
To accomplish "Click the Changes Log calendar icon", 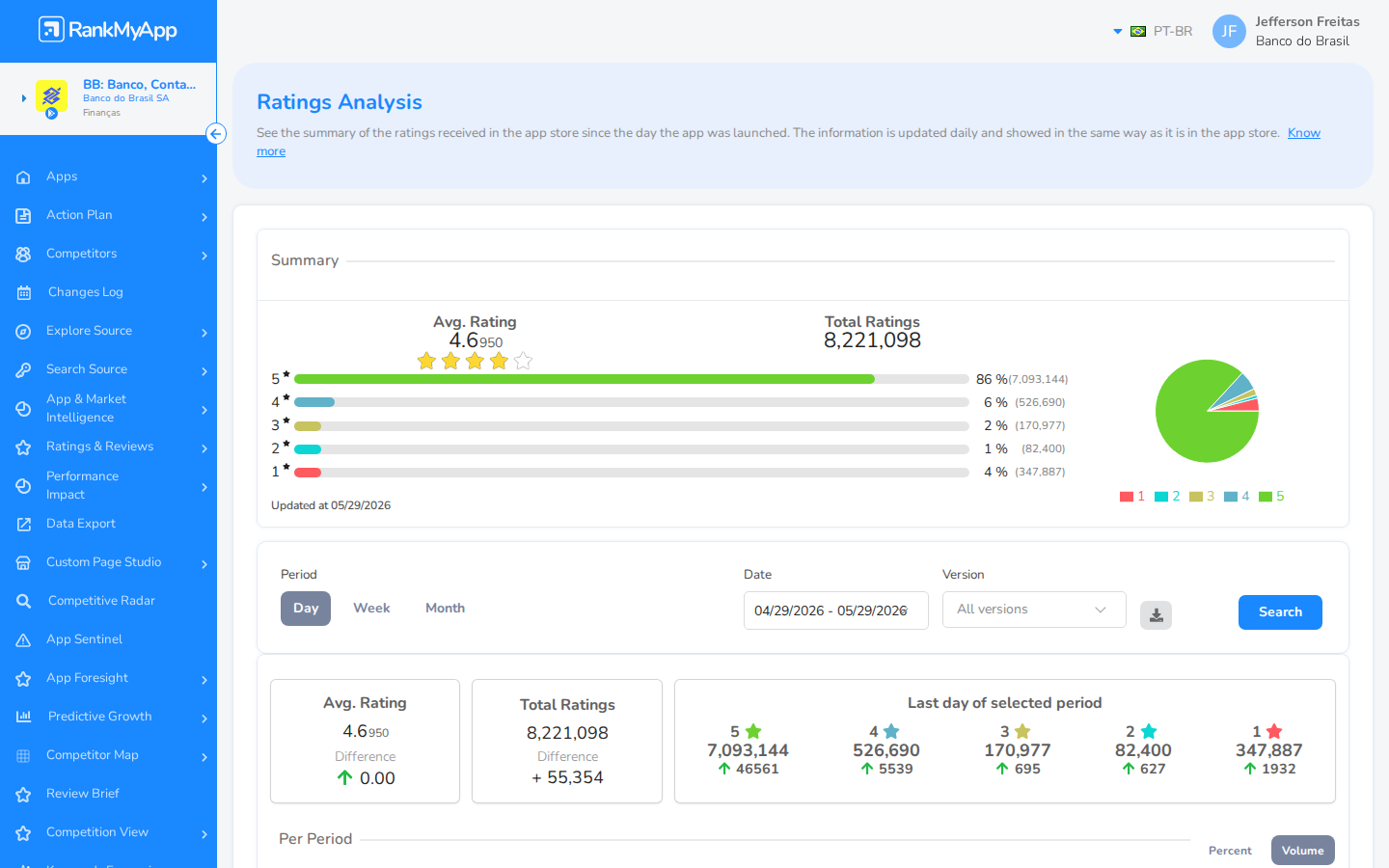I will click(x=24, y=293).
